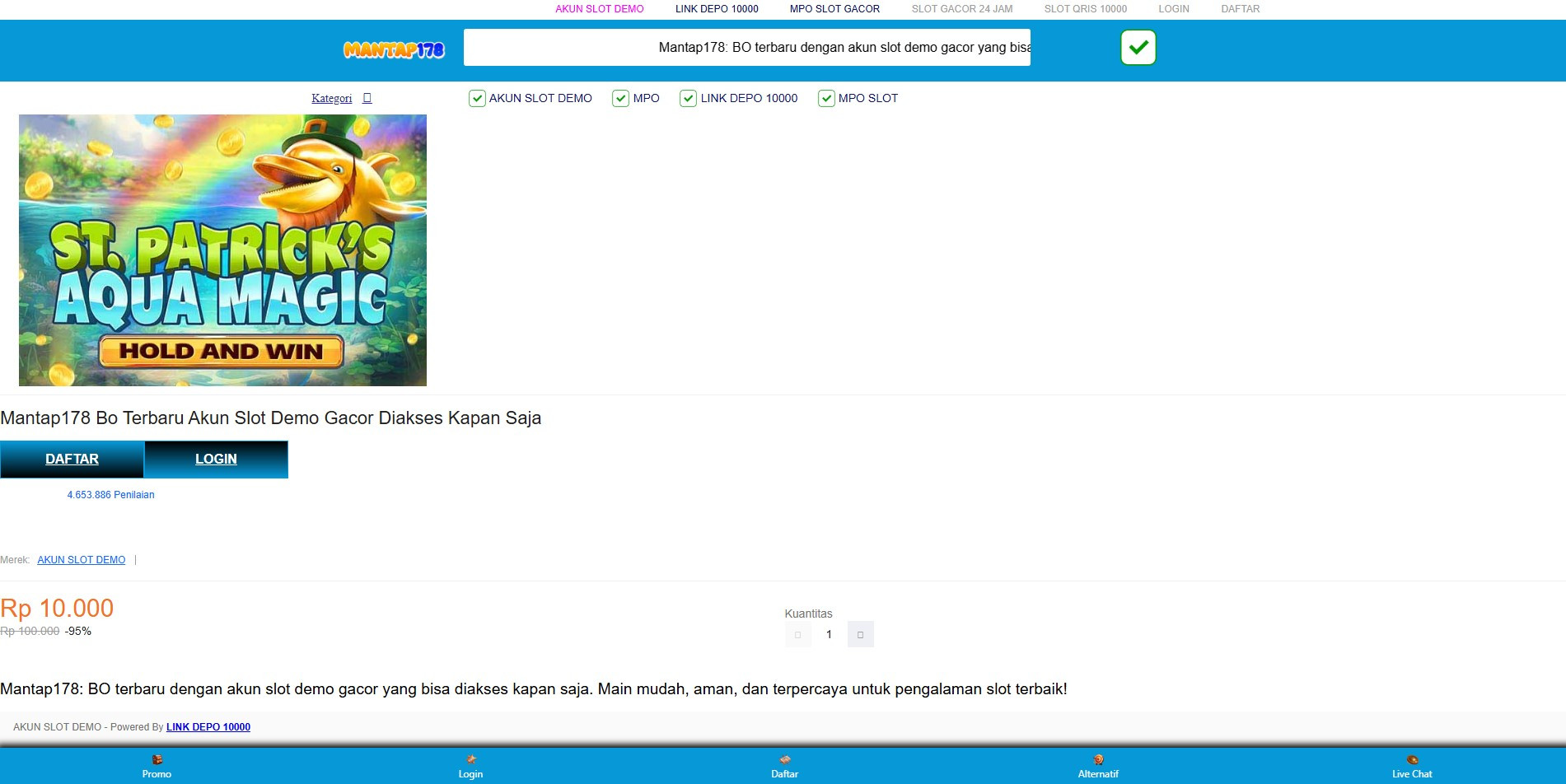1566x784 pixels.
Task: Open LOGIN in top menu
Action: [1174, 9]
